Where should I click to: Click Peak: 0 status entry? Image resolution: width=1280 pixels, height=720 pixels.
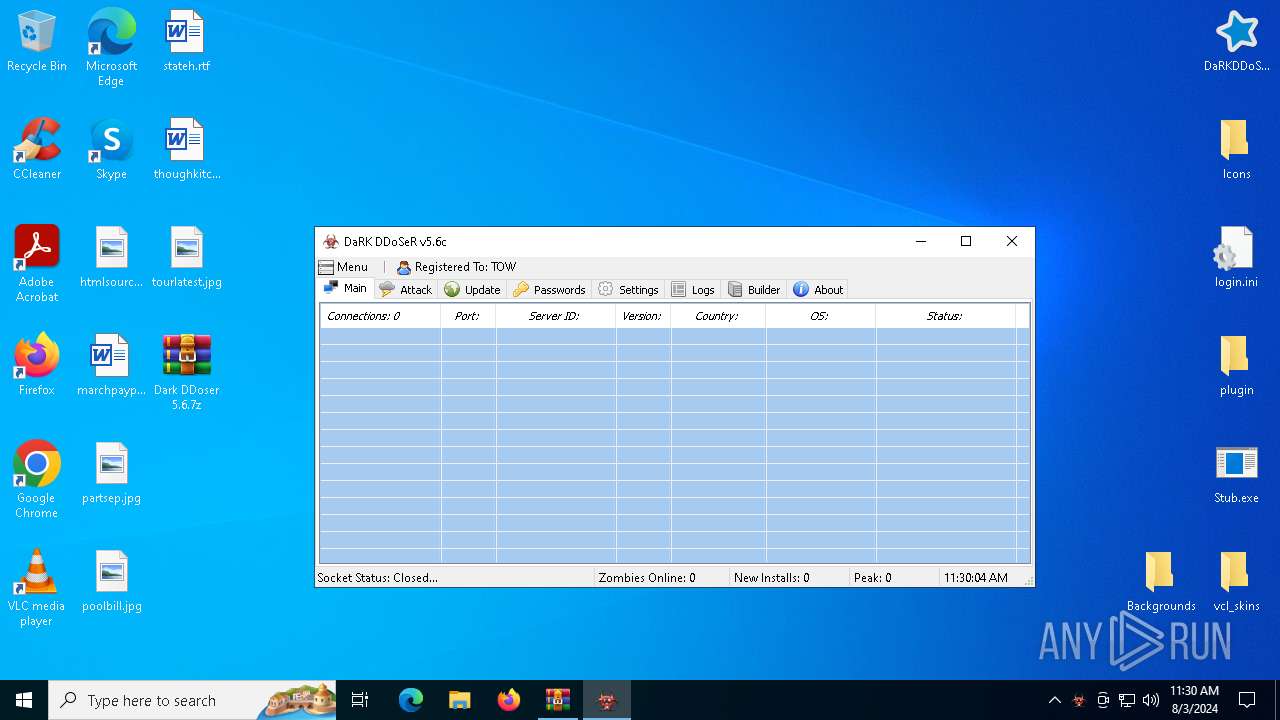tap(873, 577)
